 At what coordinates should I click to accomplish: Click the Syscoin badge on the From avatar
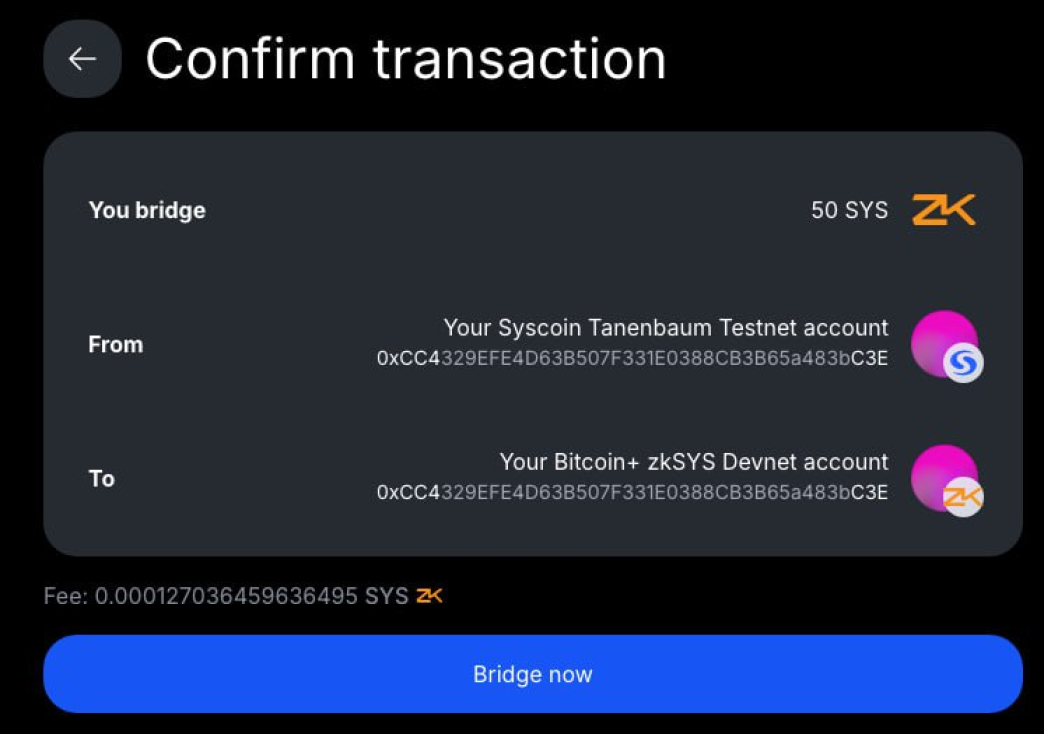coord(963,362)
